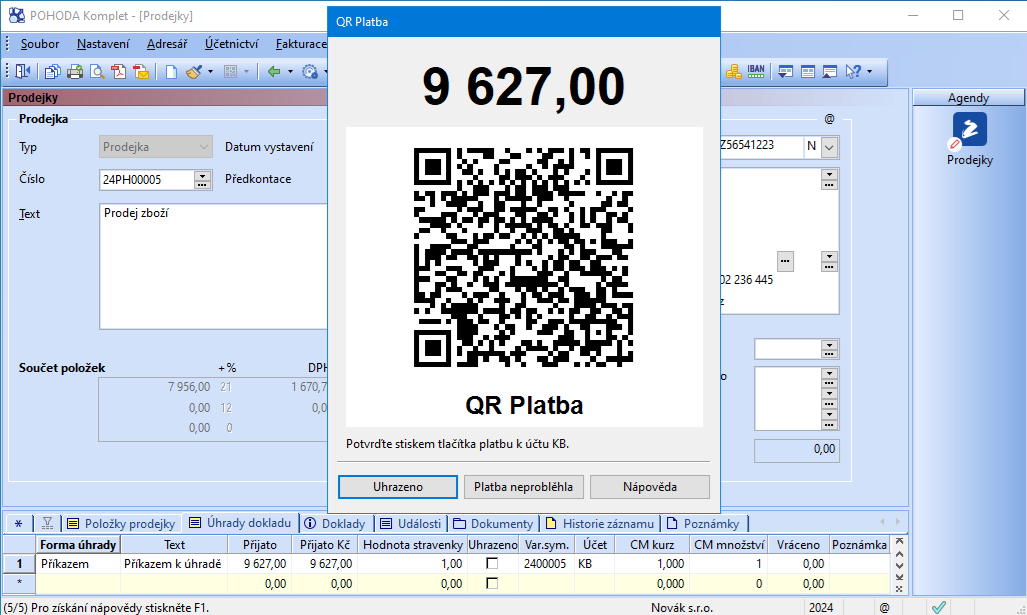Switch to the Doklady tab
Image resolution: width=1027 pixels, height=615 pixels.
(335, 523)
